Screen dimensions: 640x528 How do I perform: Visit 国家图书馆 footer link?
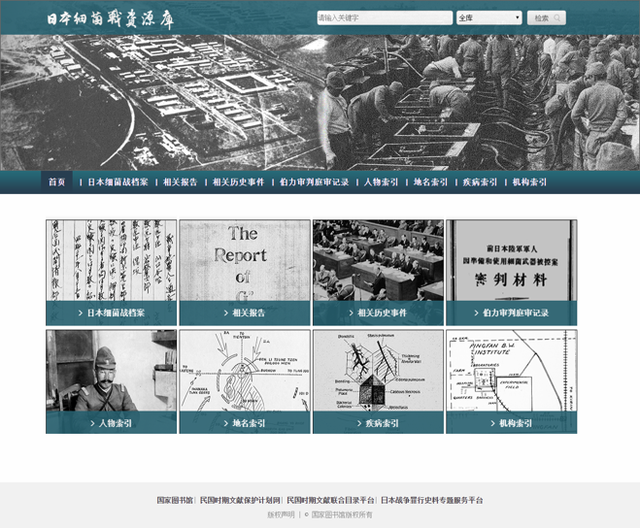[x=175, y=500]
